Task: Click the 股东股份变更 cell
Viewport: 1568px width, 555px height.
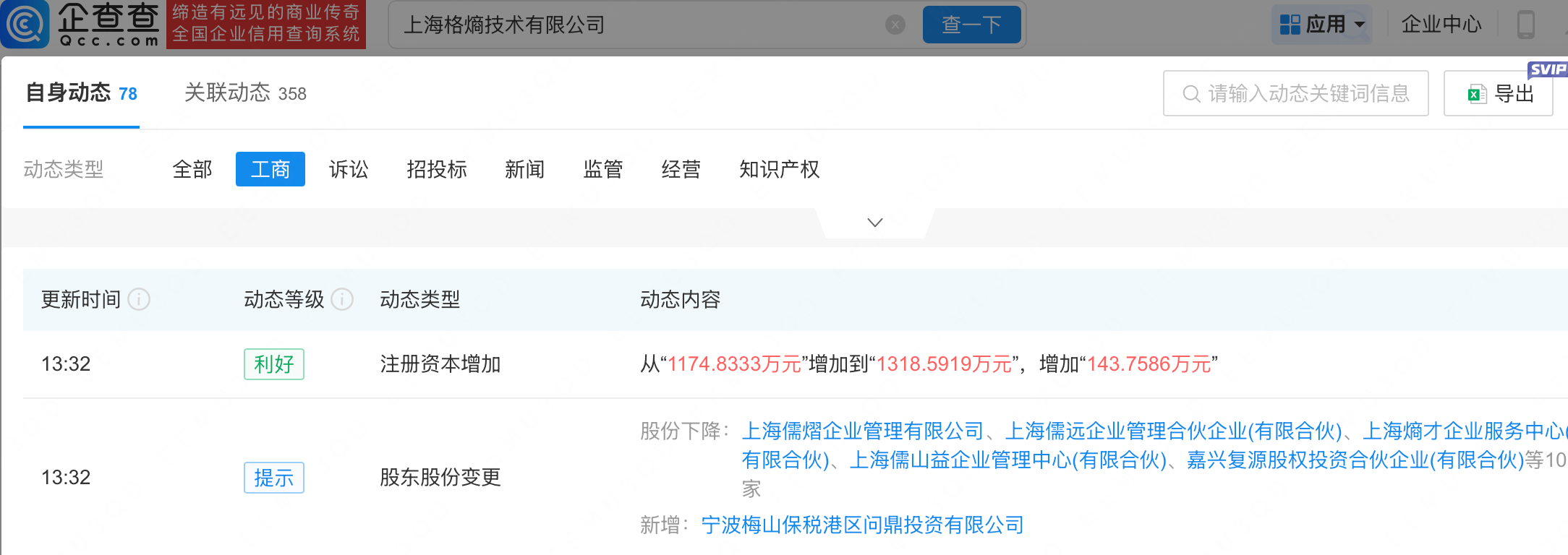Action: coord(440,478)
